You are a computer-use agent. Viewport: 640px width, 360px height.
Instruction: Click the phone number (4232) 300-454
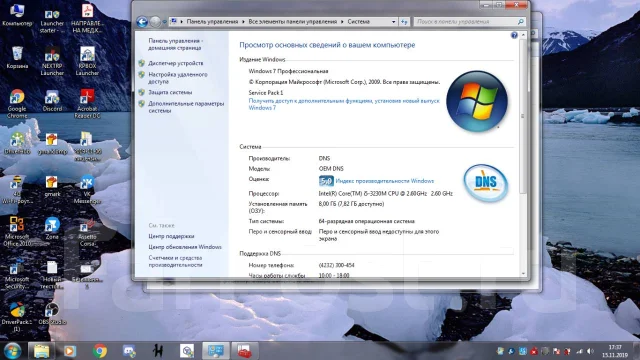tap(336, 265)
